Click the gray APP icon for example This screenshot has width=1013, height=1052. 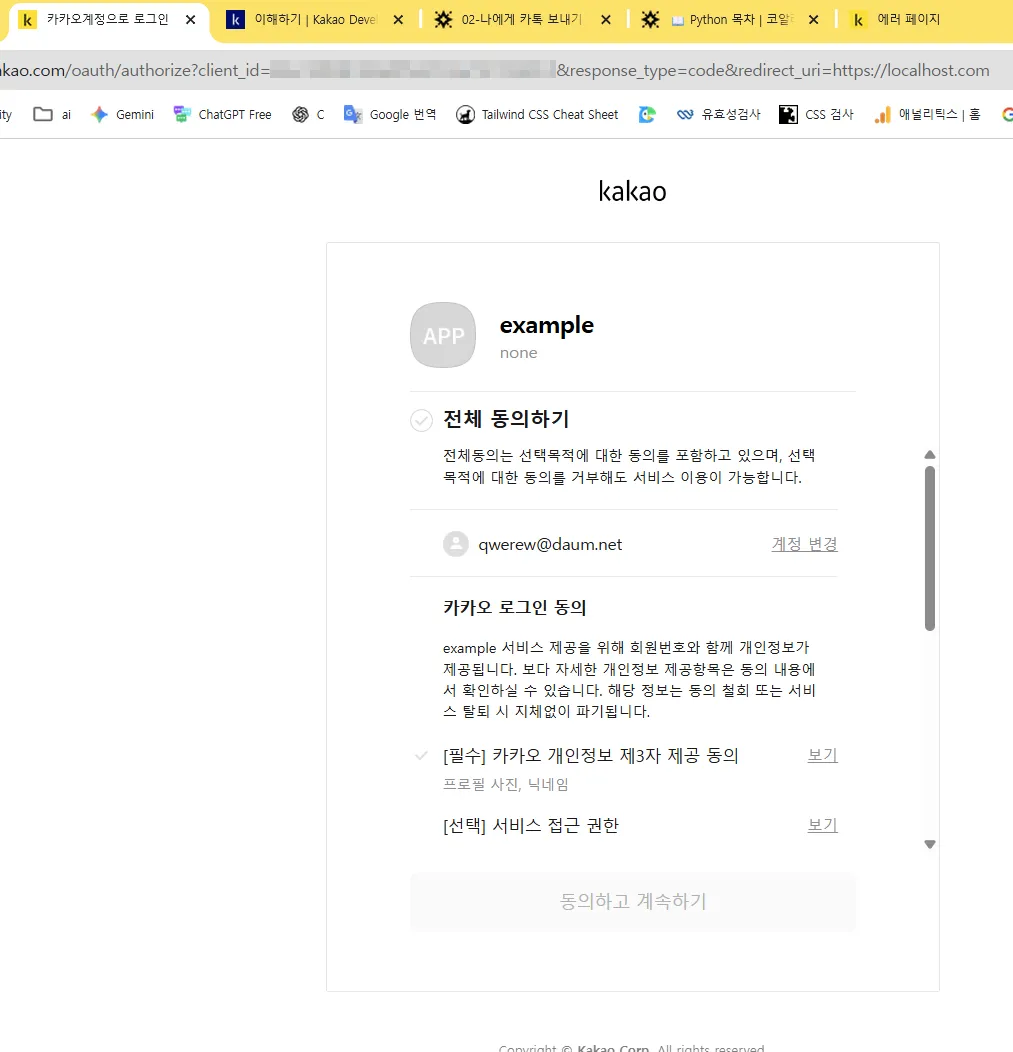coord(443,335)
